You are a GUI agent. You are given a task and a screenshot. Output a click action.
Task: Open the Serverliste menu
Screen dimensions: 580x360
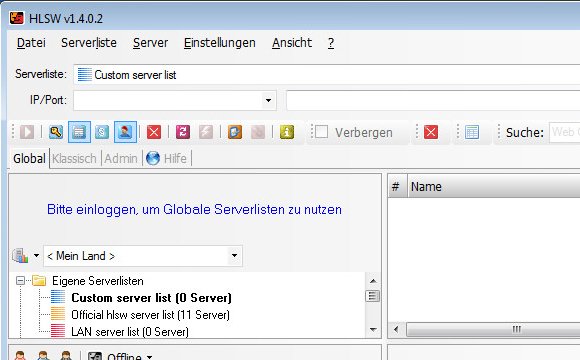point(89,43)
